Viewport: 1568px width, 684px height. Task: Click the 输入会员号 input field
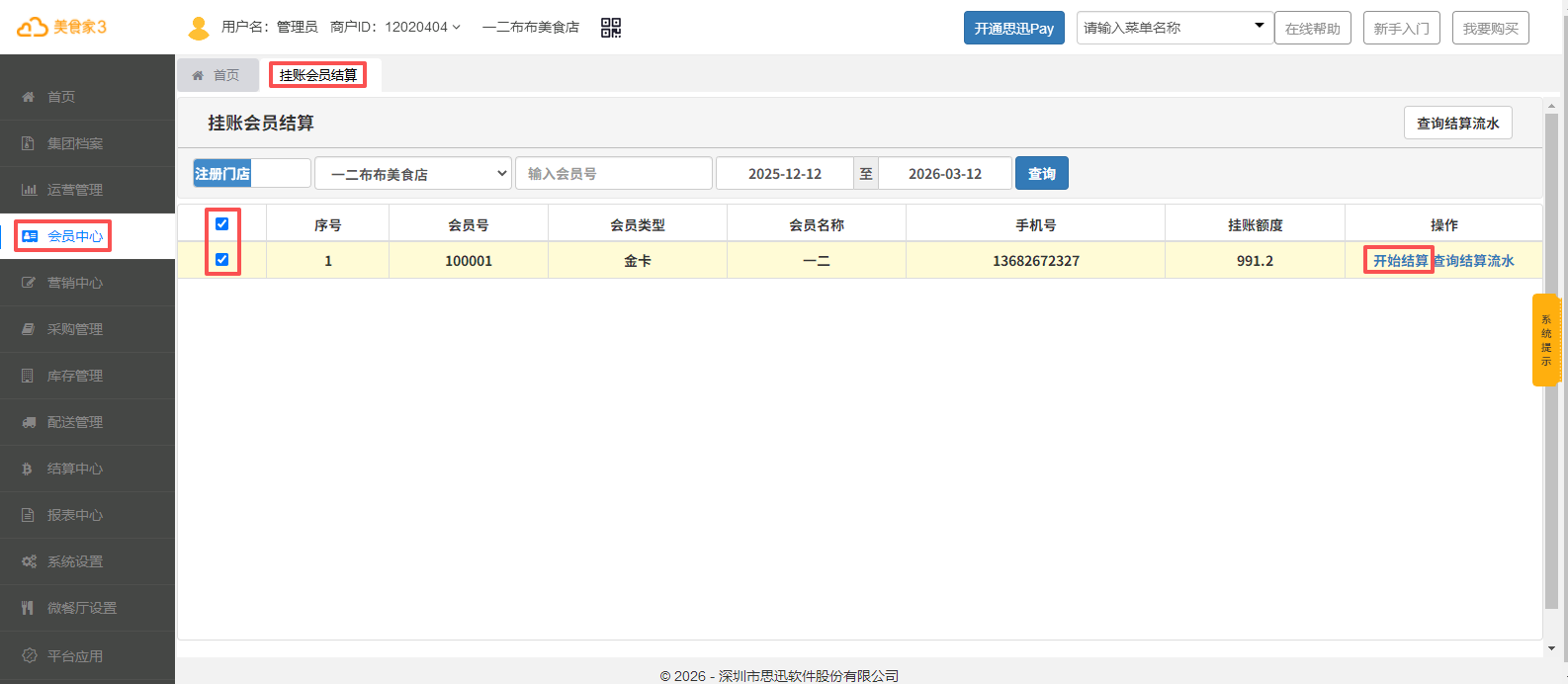(613, 173)
